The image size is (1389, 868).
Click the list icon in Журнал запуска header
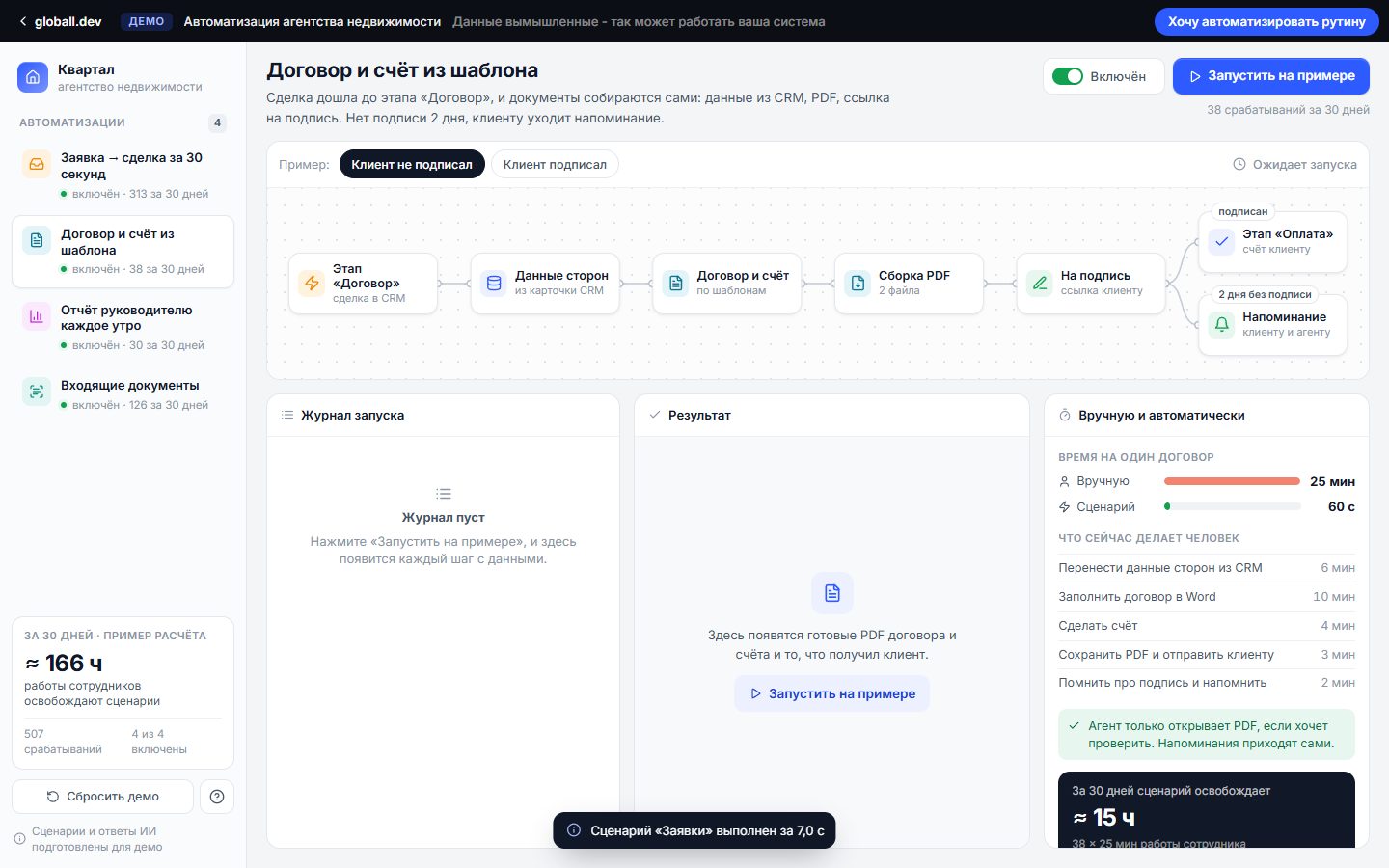tap(287, 415)
